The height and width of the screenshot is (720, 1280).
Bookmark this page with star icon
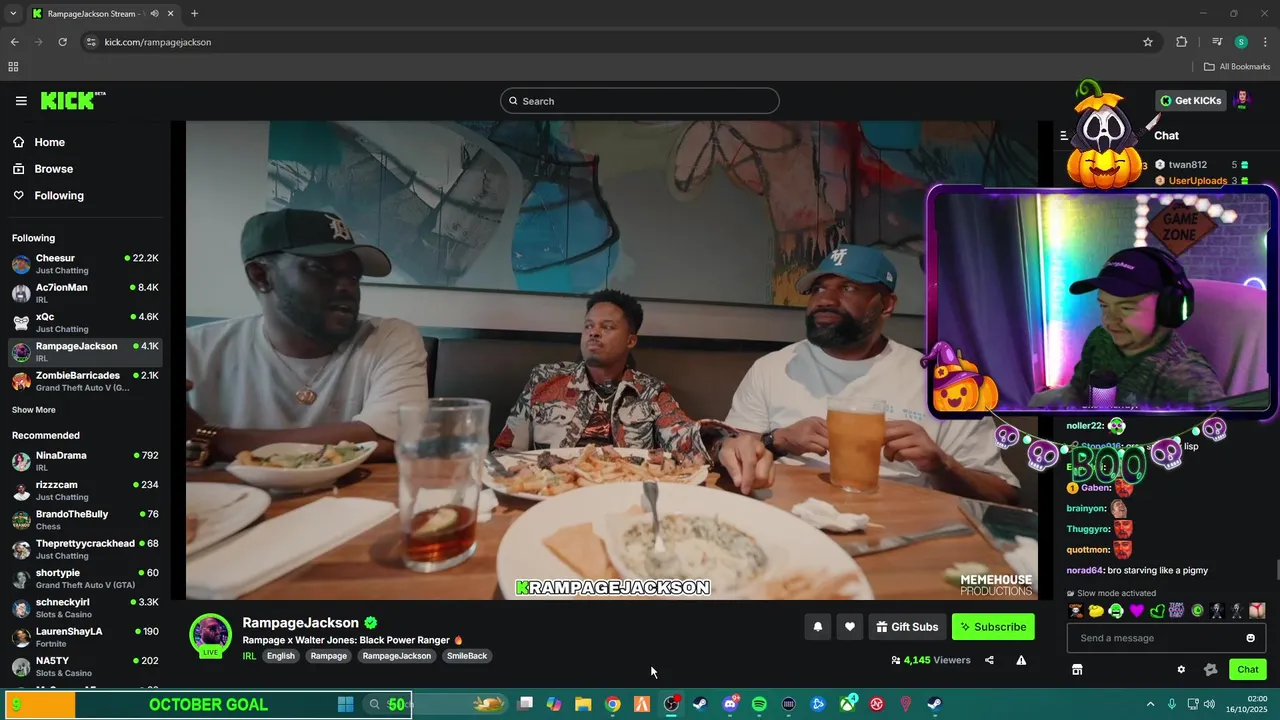point(1148,42)
